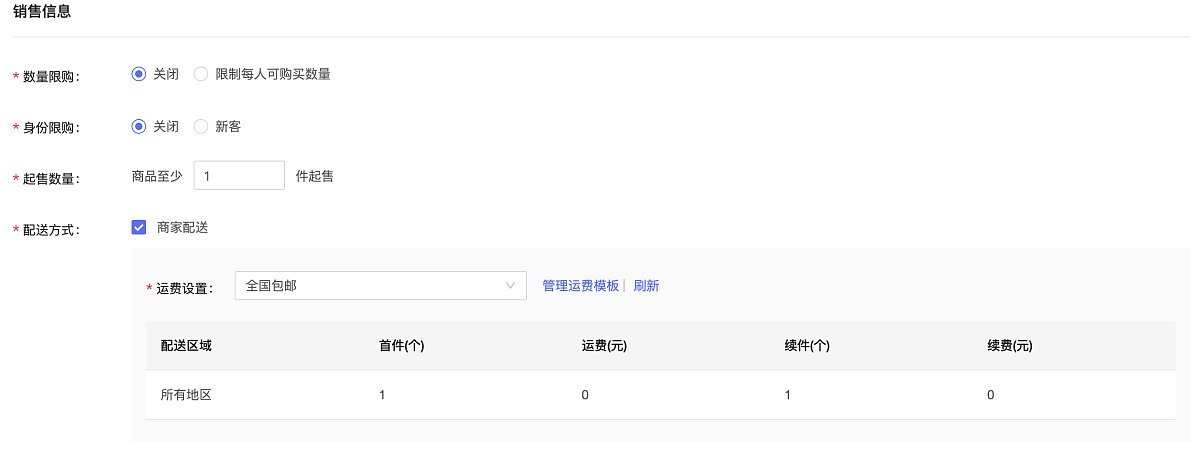Click the 刷新 link
This screenshot has height=459, width=1200.
(x=646, y=286)
